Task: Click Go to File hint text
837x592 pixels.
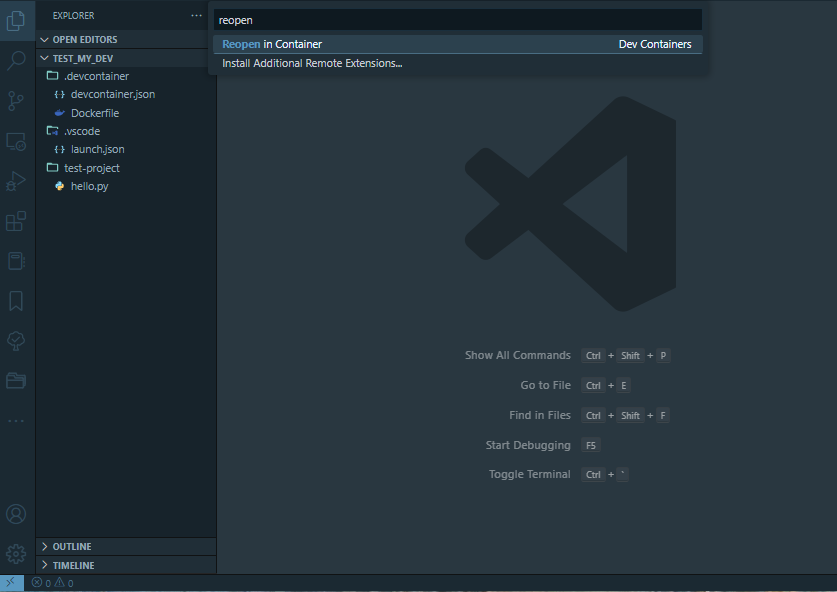Action: (546, 385)
